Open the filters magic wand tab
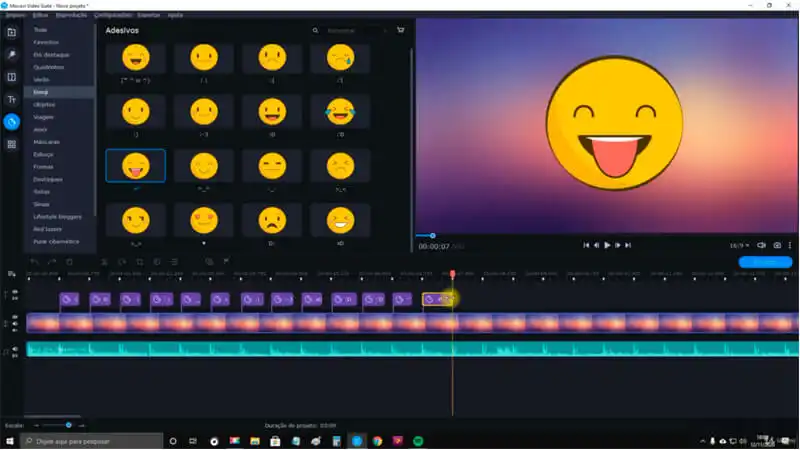Image resolution: width=800 pixels, height=450 pixels. (11, 55)
